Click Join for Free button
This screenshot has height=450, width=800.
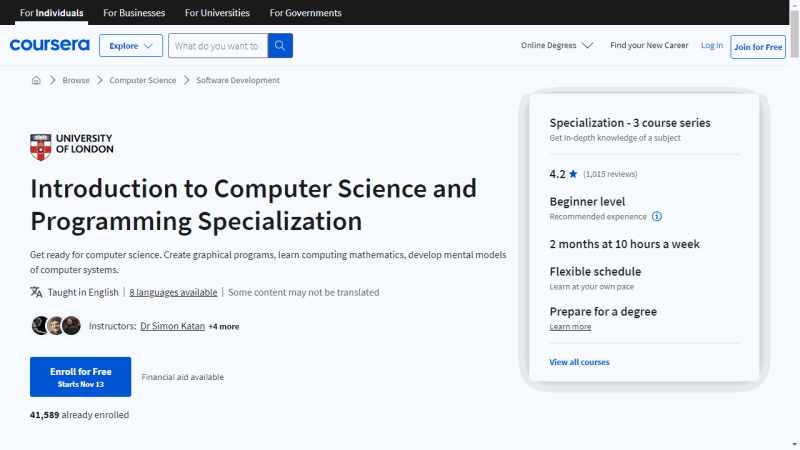pyautogui.click(x=758, y=47)
